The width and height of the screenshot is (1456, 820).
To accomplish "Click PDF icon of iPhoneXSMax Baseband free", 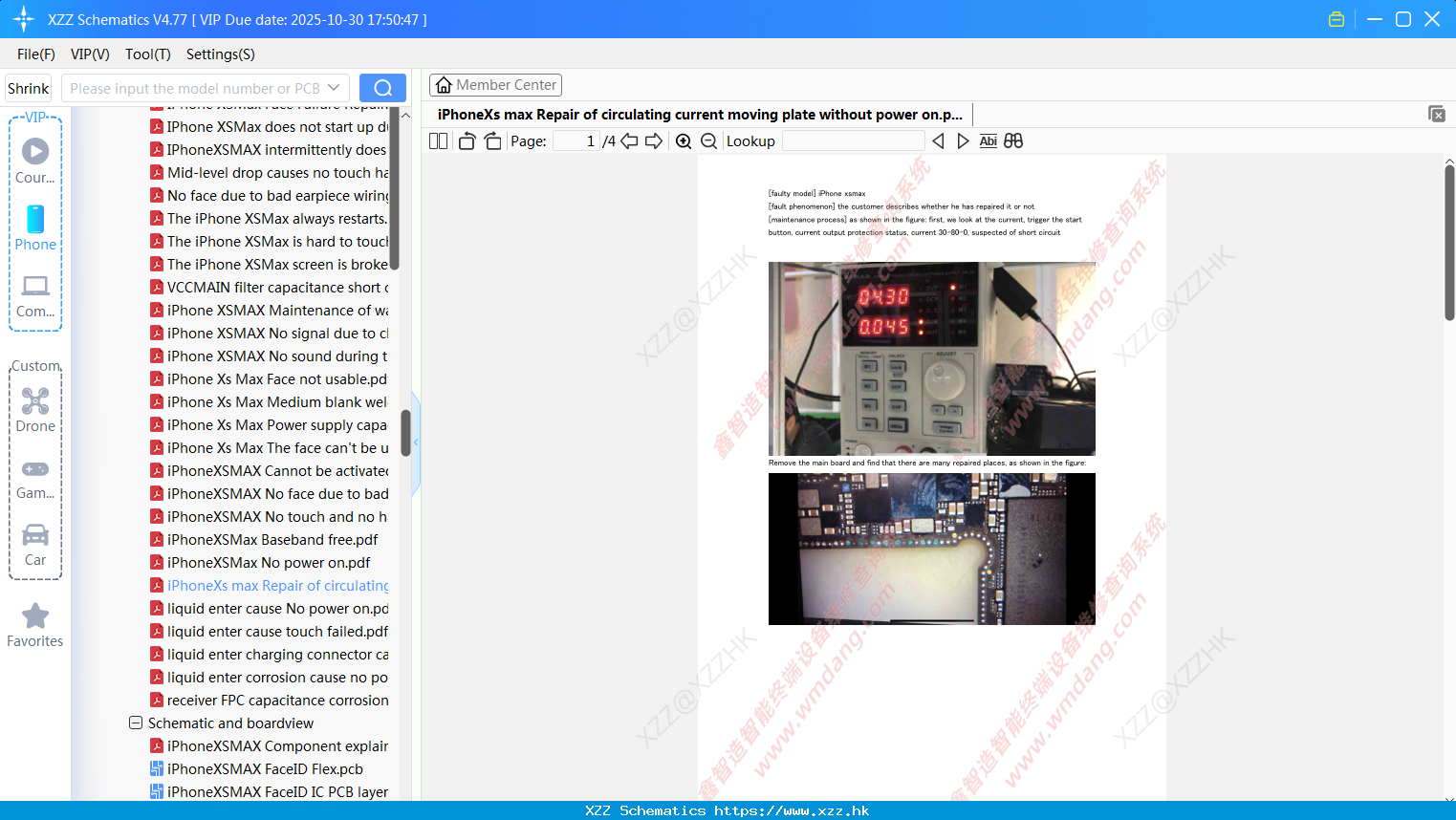I will pyautogui.click(x=157, y=539).
